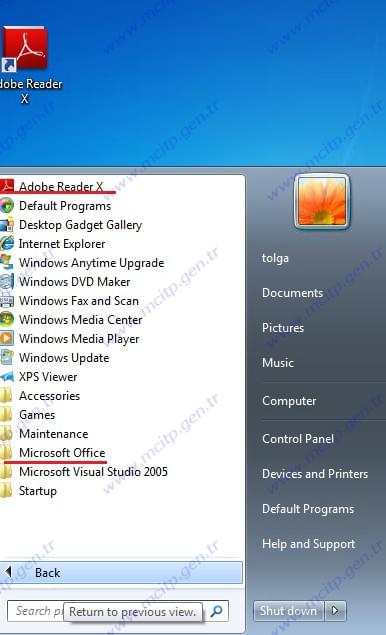Click the magnifier search icon in the search box
The height and width of the screenshot is (635, 386).
[x=217, y=611]
